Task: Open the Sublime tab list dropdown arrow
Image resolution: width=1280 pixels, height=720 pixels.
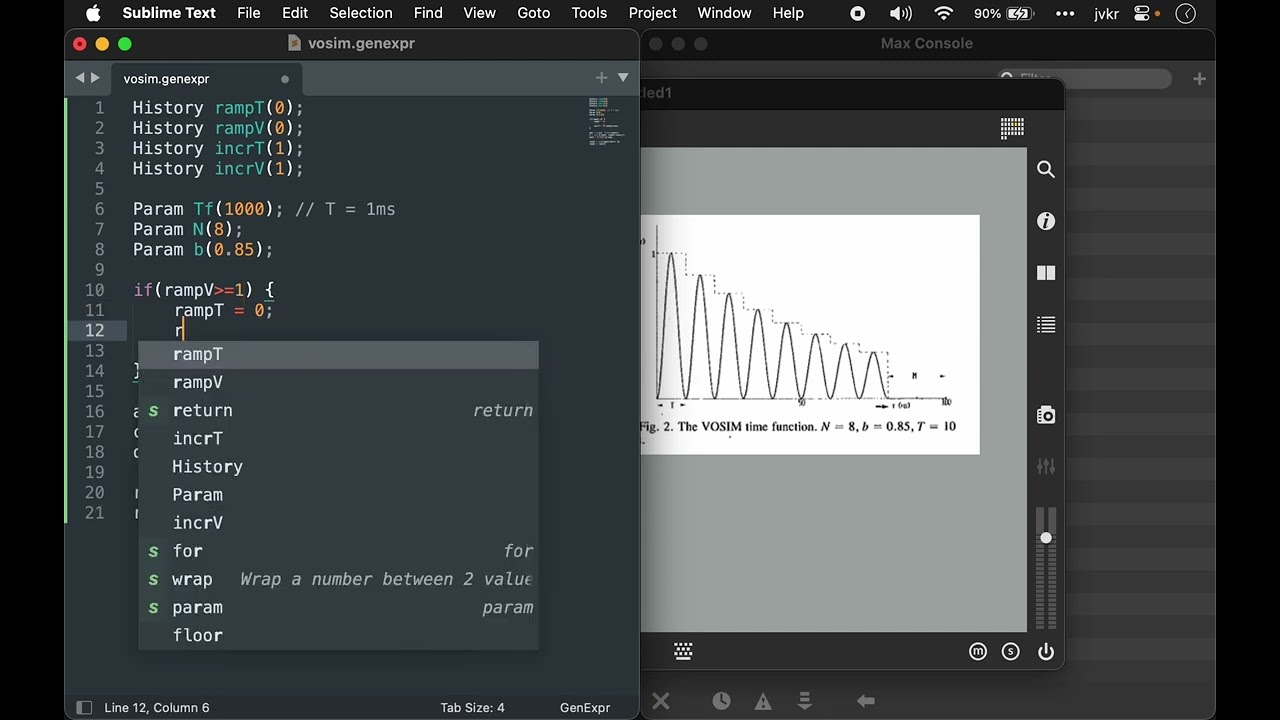Action: click(623, 78)
